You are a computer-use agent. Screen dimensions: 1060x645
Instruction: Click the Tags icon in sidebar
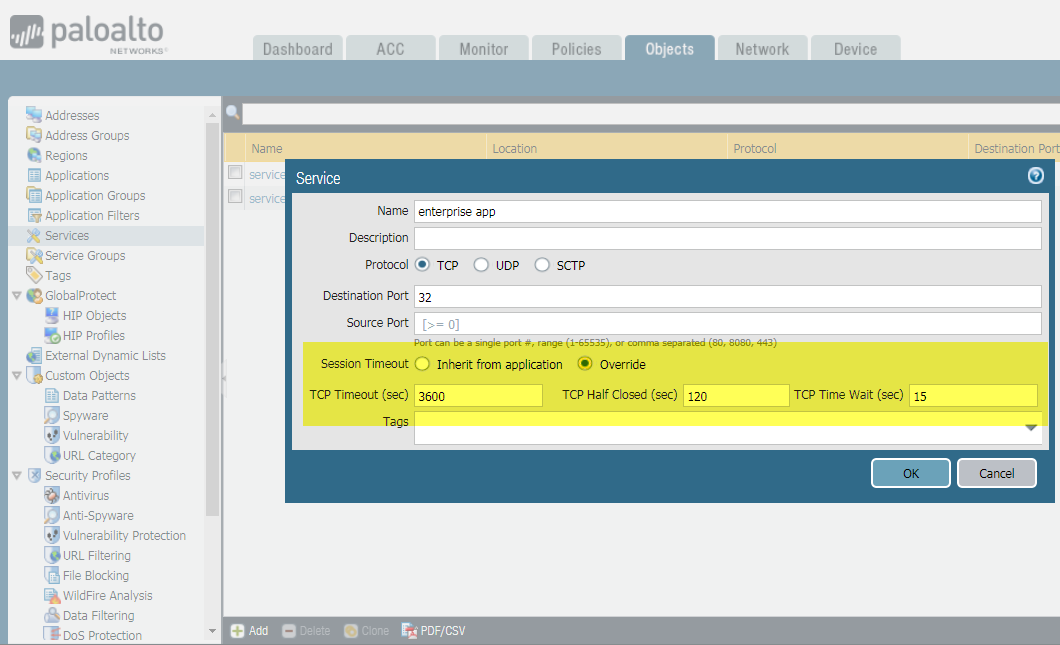(34, 275)
